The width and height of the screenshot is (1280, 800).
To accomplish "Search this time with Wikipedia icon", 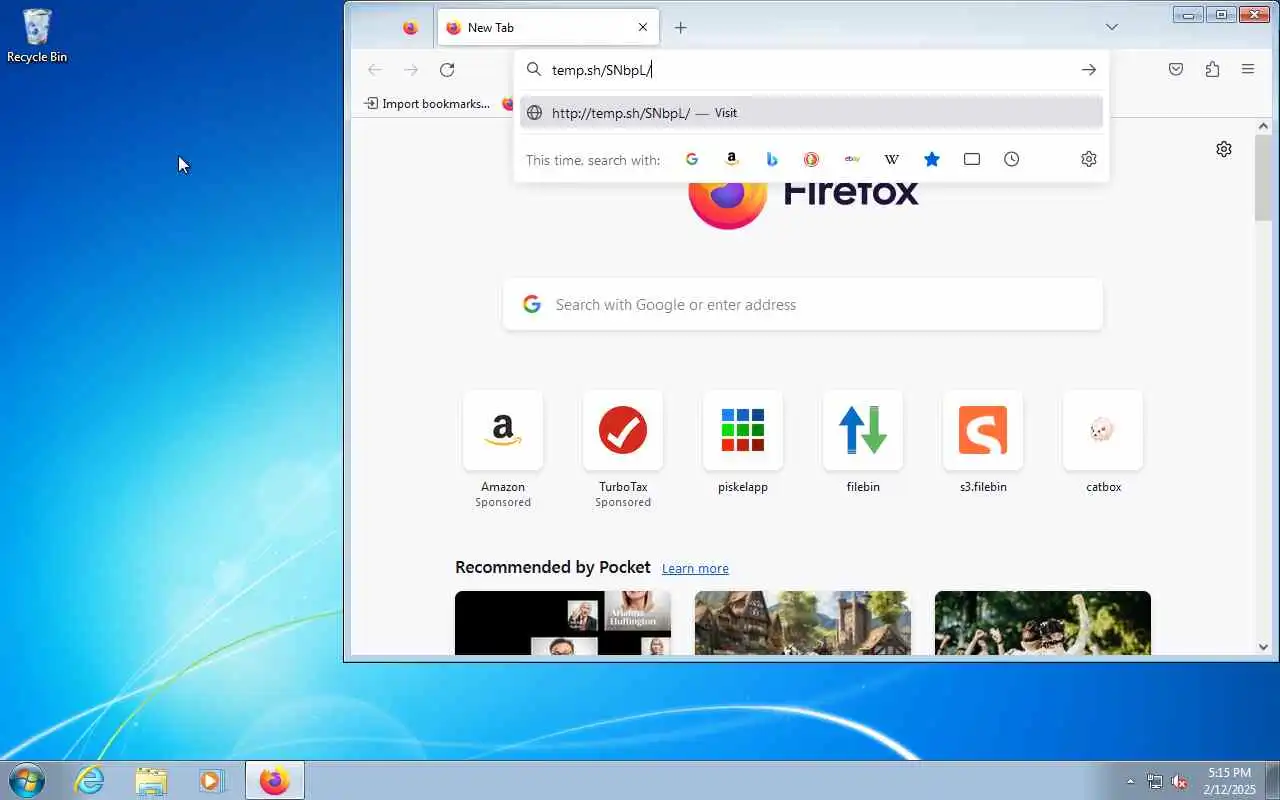I will pos(892,159).
